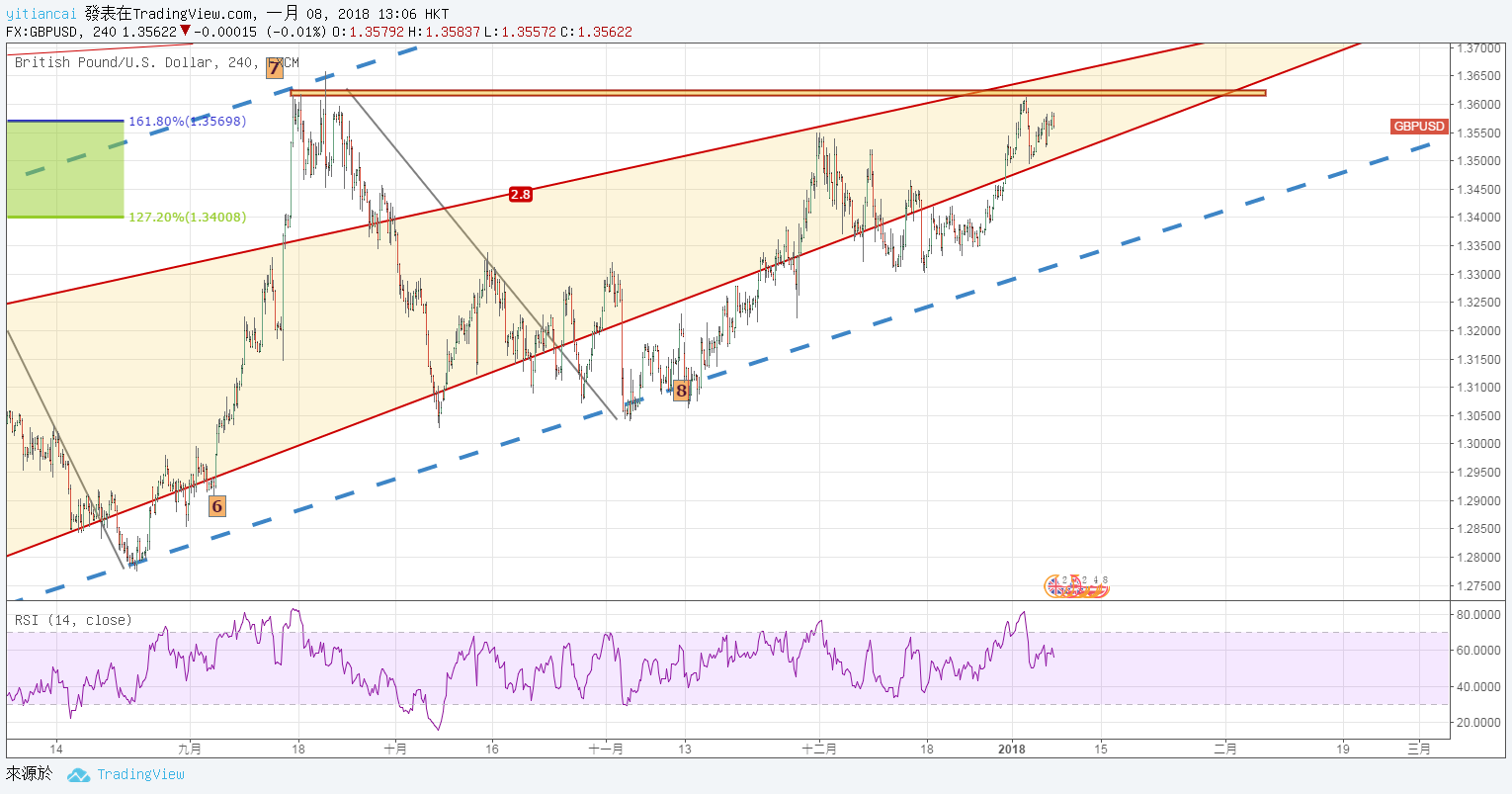Click the 十月 label on time axis
This screenshot has height=794, width=1512.
(395, 749)
